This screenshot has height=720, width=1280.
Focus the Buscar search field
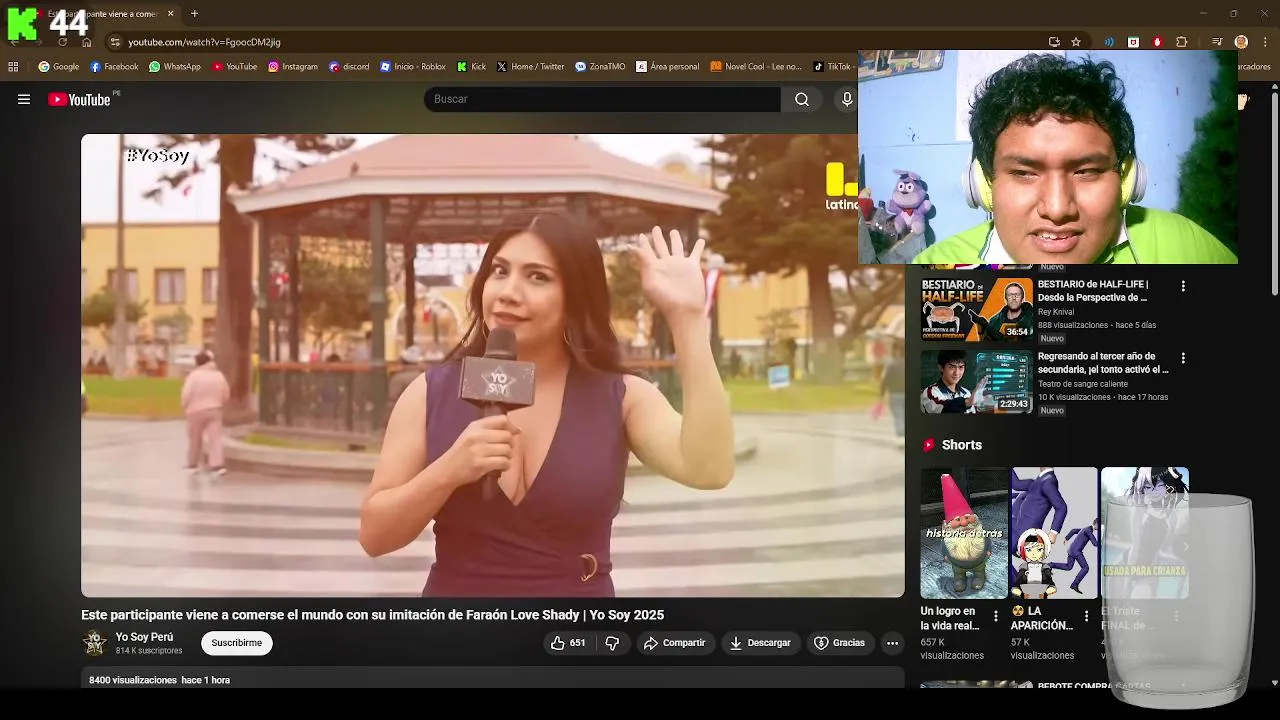(x=602, y=99)
